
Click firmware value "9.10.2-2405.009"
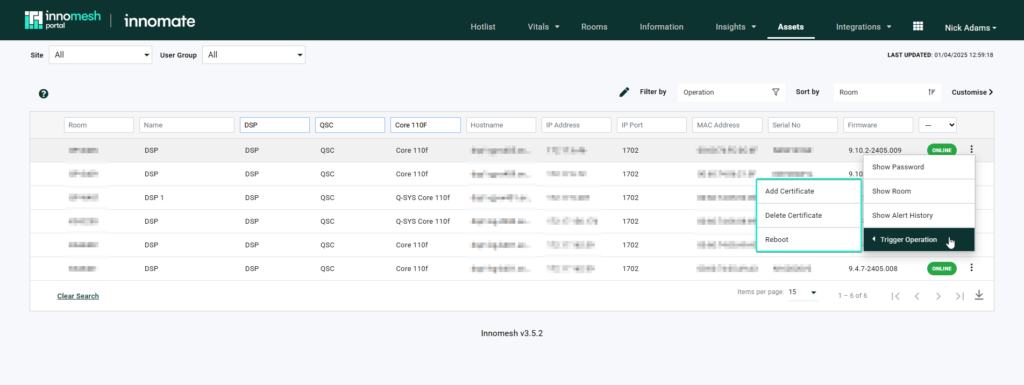874,150
